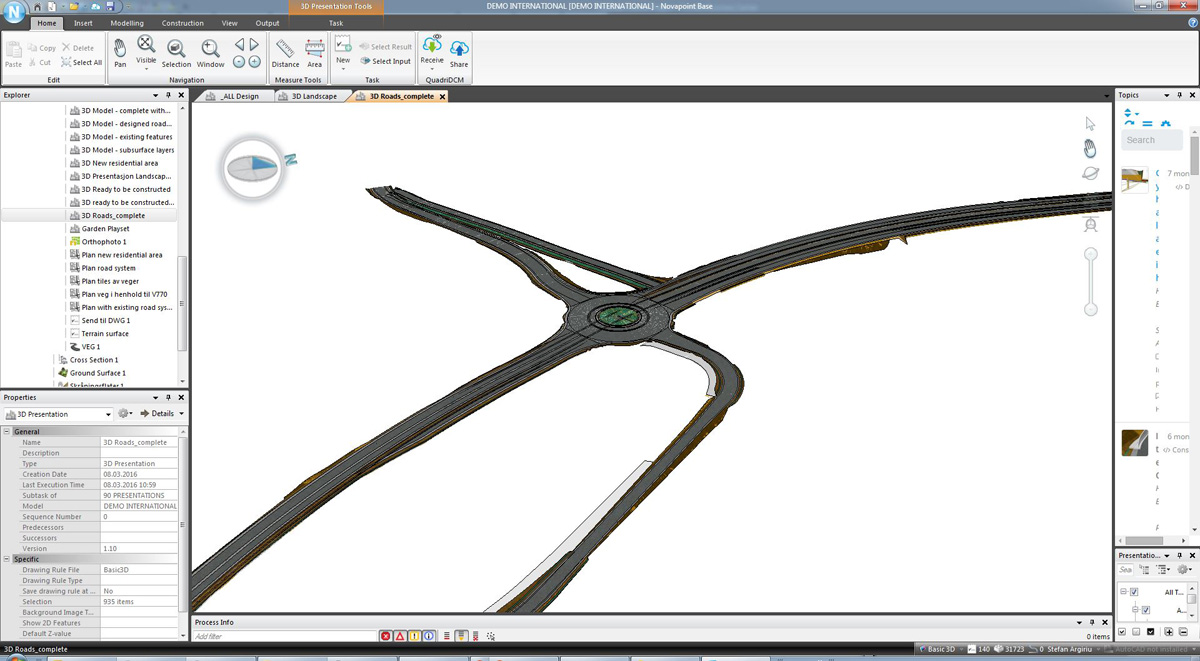Click the Zoom Selection tool
The image size is (1200, 661).
click(x=176, y=52)
